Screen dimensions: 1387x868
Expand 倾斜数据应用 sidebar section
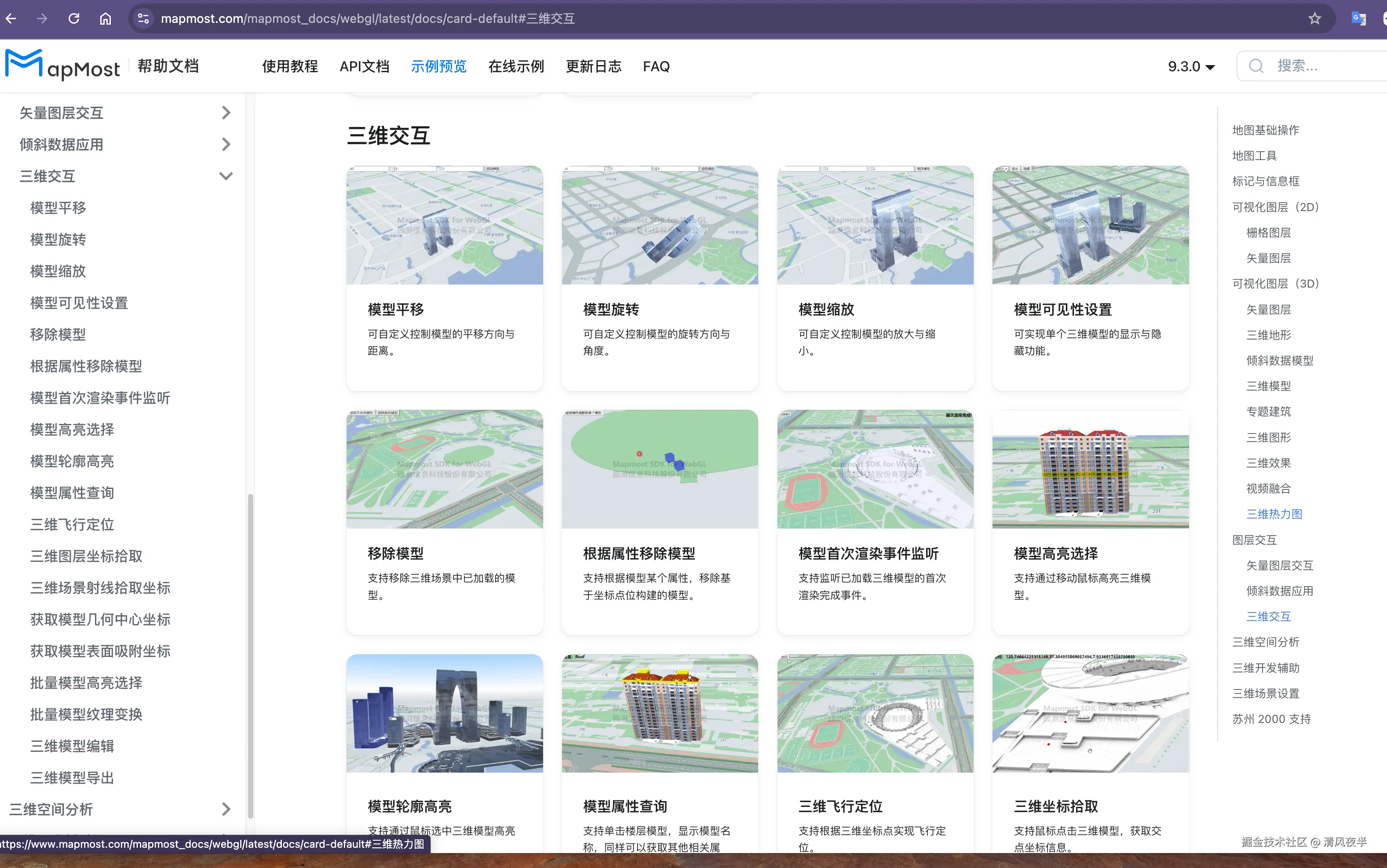click(x=226, y=144)
